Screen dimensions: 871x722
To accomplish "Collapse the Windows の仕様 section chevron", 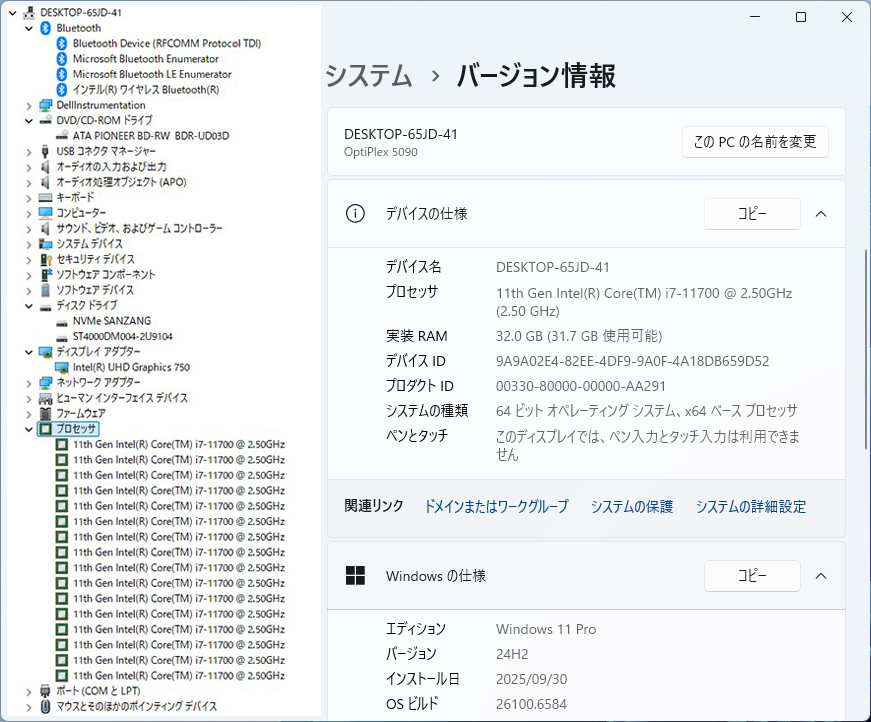I will point(821,576).
